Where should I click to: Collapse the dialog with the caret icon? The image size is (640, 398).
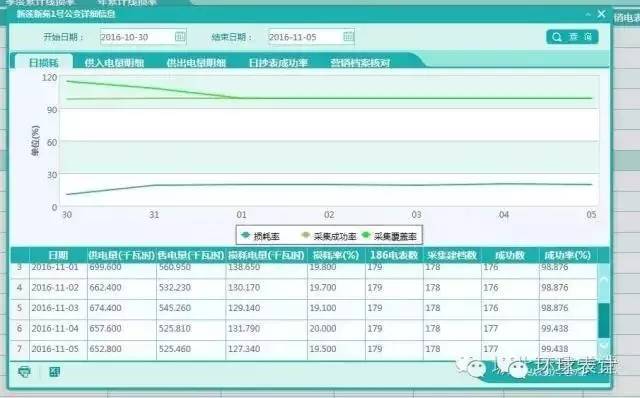point(588,14)
